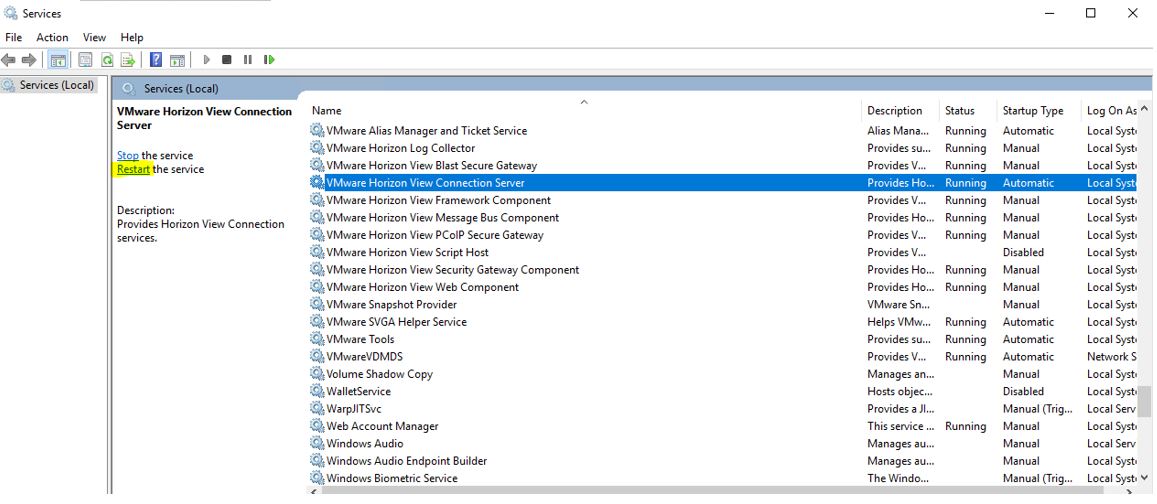The image size is (1157, 504).
Task: Open the blue Help question mark icon
Action: (x=156, y=60)
